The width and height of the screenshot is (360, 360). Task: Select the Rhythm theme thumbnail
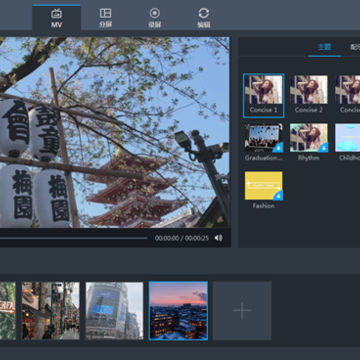[x=309, y=138]
